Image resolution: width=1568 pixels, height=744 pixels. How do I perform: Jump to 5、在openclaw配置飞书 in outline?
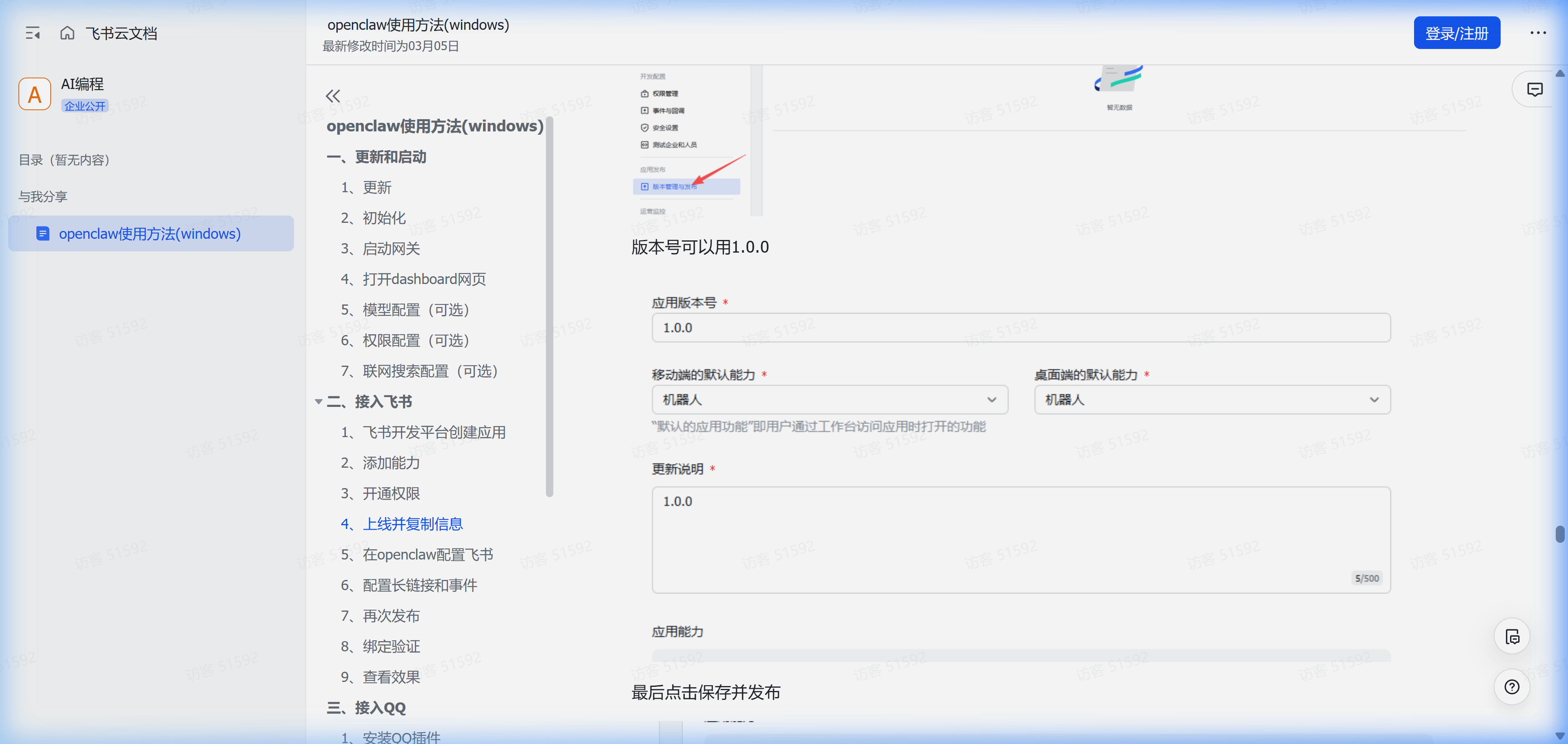(417, 555)
